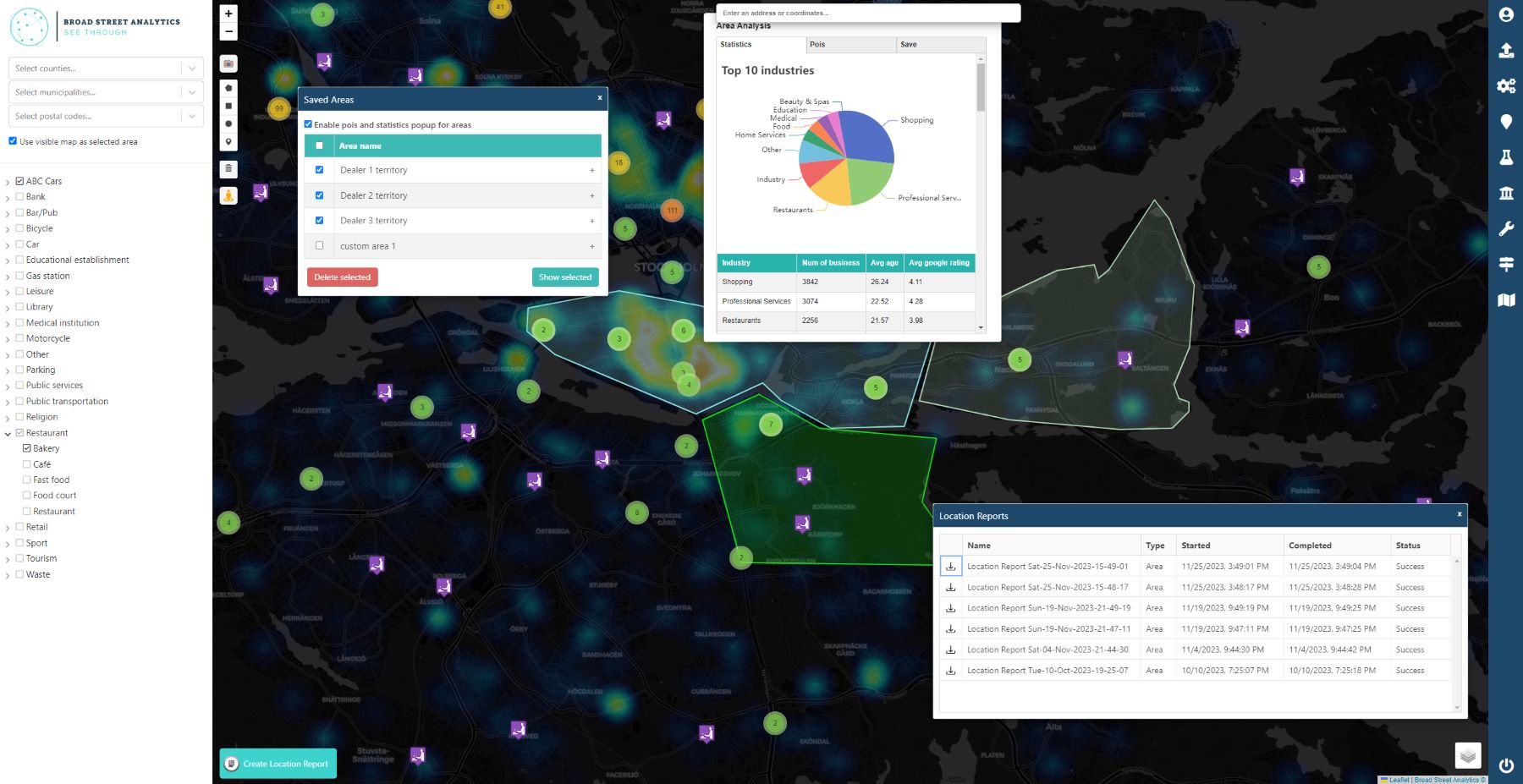This screenshot has height=784, width=1523.
Task: Collapse the Restaurant category tree
Action: (x=8, y=434)
